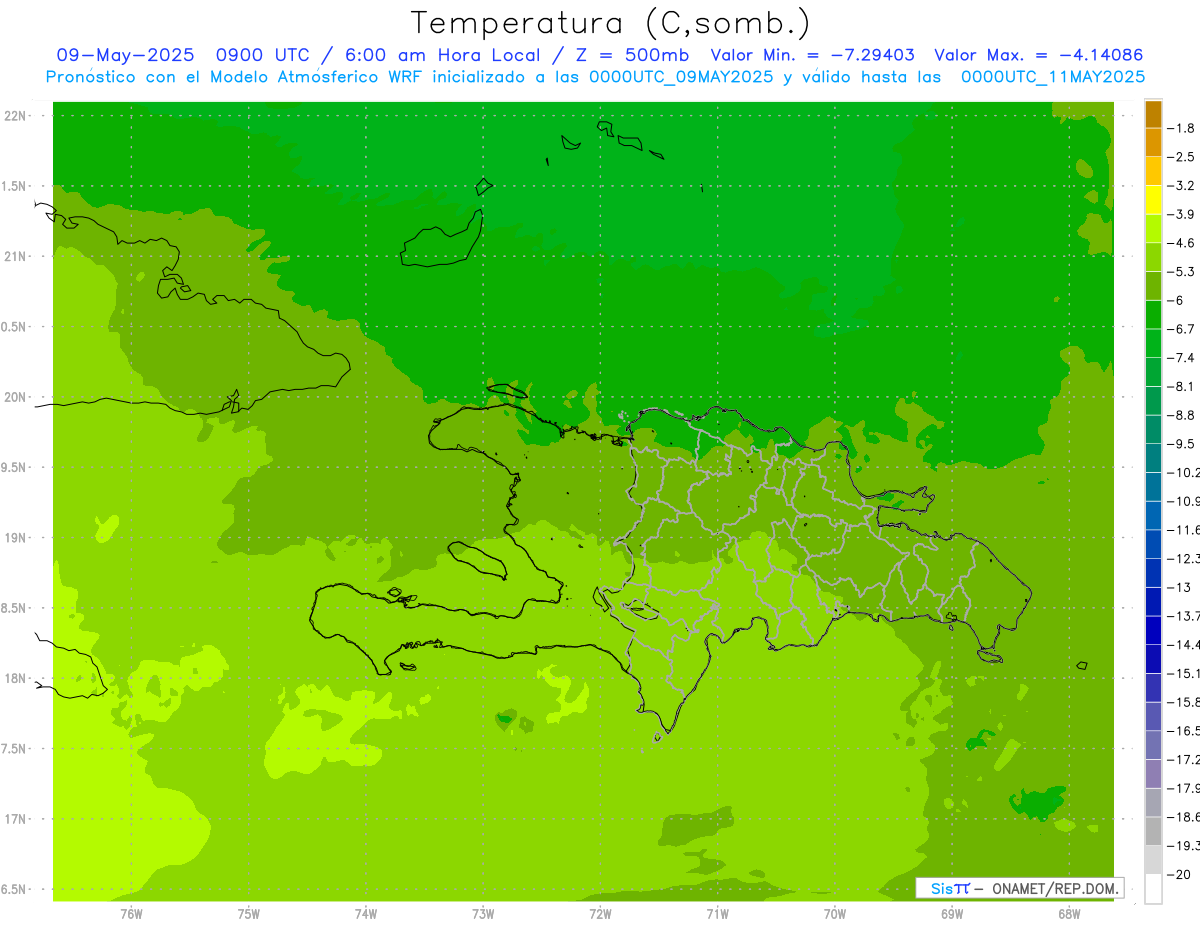
Task: Select 'Valor Min. = -7.29403' text
Action: (814, 55)
